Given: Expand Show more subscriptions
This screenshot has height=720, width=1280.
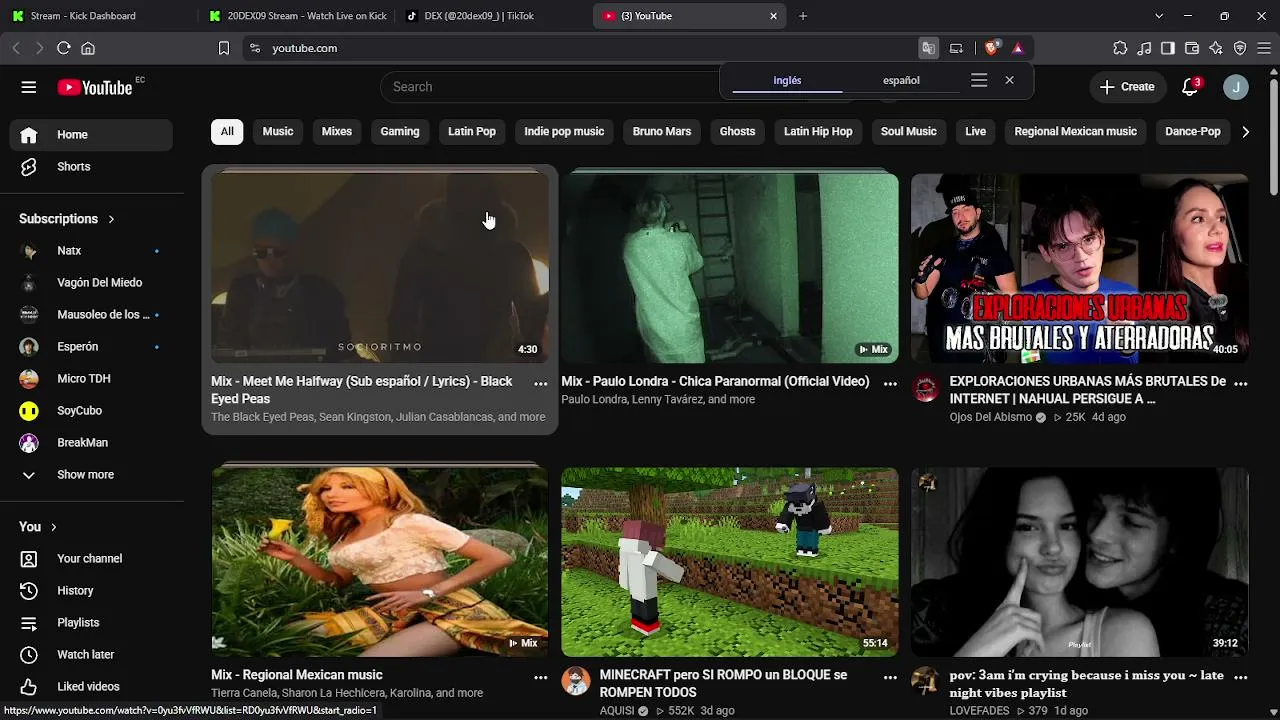Looking at the screenshot, I should click(91, 475).
